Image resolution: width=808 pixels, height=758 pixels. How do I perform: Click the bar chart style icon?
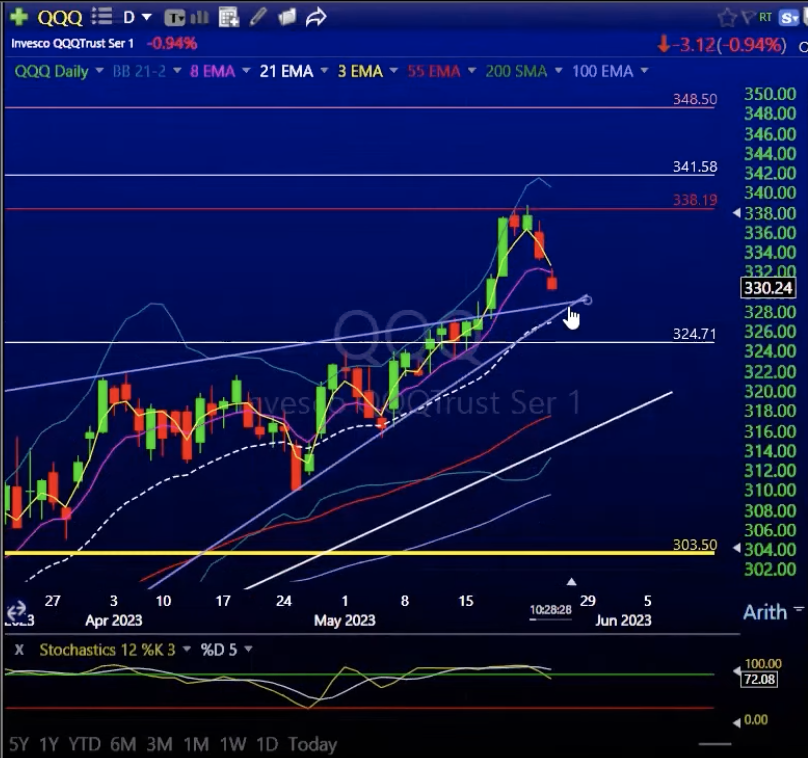click(199, 18)
